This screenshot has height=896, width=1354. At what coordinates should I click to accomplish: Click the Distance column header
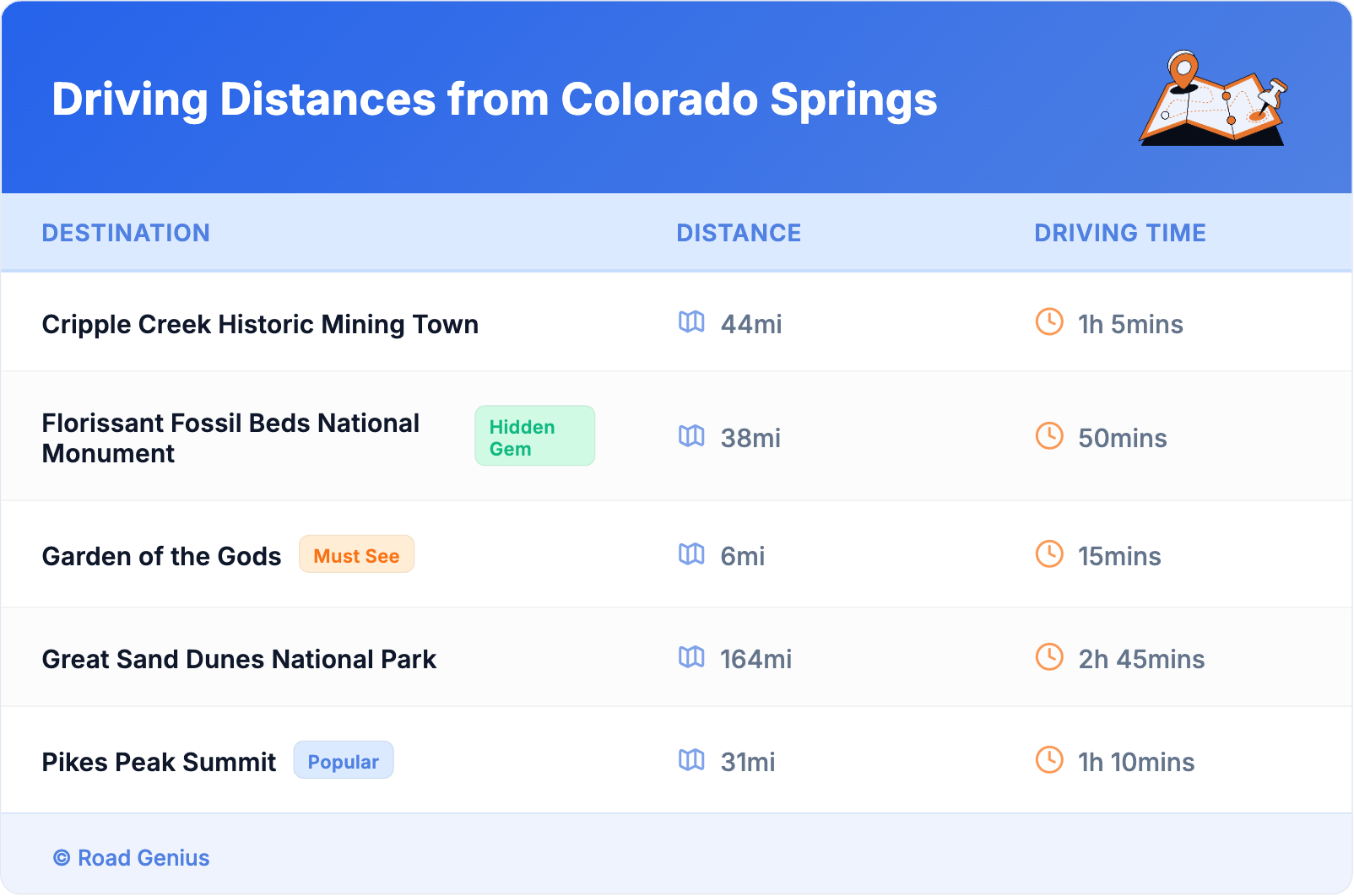739,233
